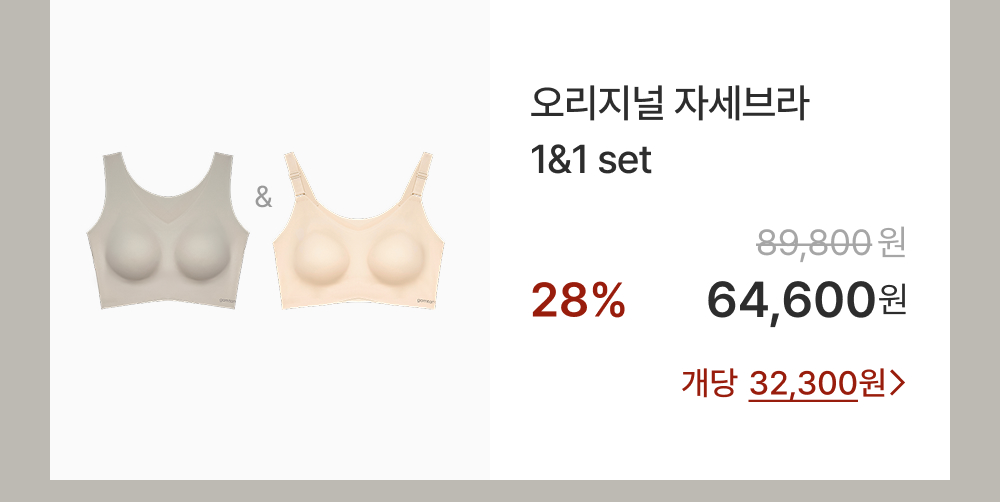Screen dimensions: 1000x502
Task: Click the beige strap bra image
Action: [358, 230]
